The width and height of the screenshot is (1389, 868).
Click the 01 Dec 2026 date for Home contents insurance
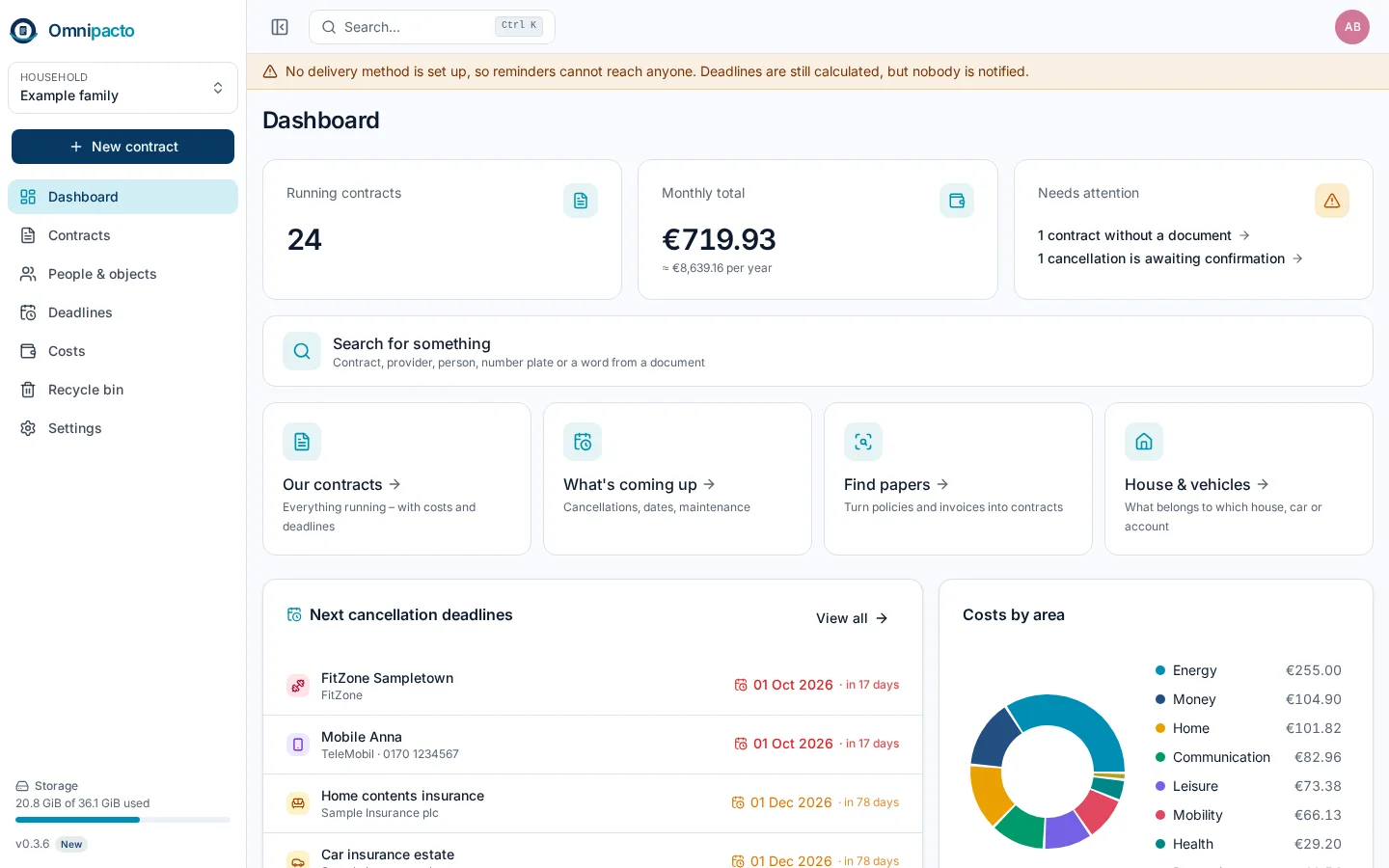click(791, 802)
